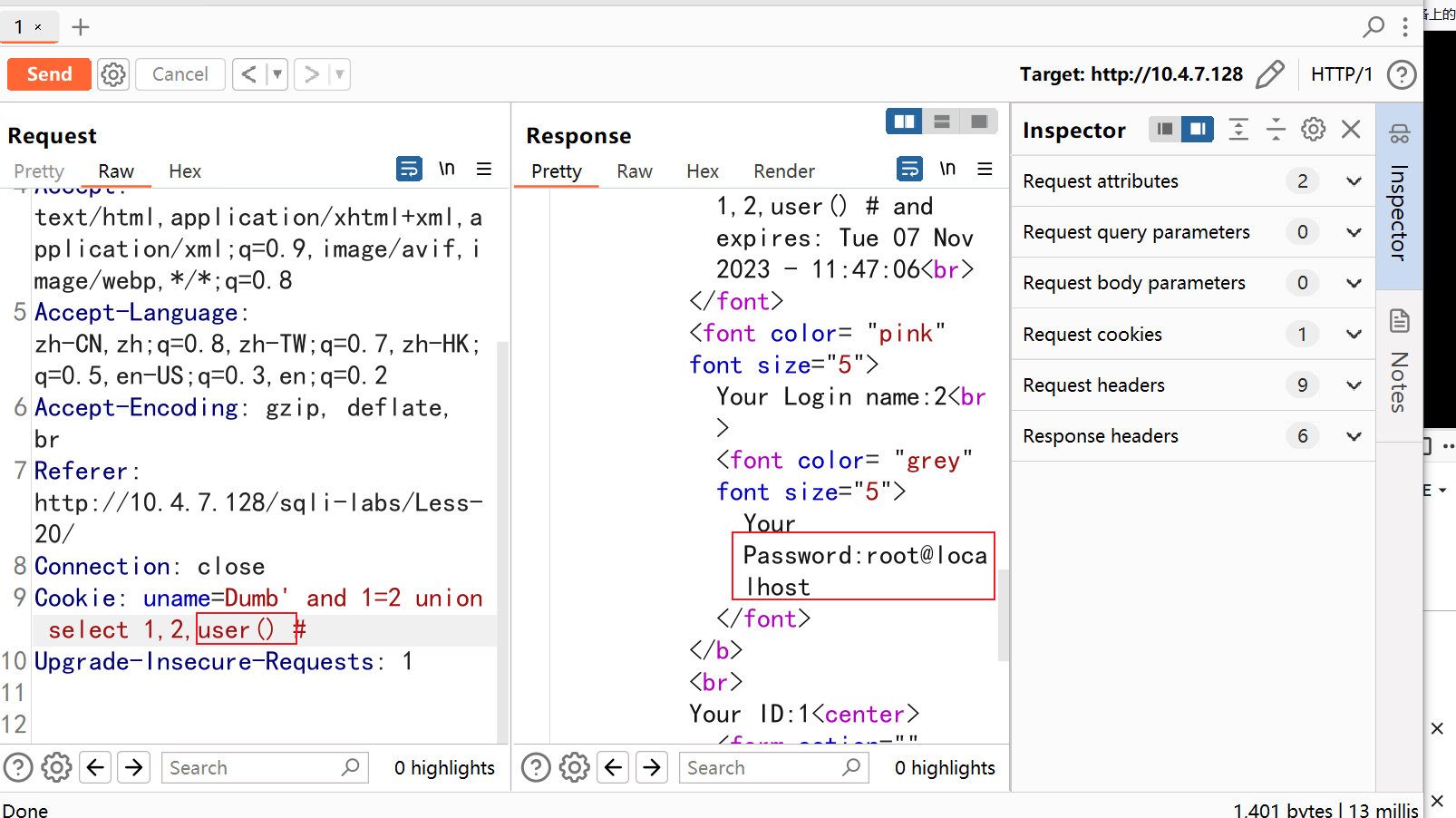Open the history forward dropdown arrow
This screenshot has height=818, width=1456.
pyautogui.click(x=340, y=74)
